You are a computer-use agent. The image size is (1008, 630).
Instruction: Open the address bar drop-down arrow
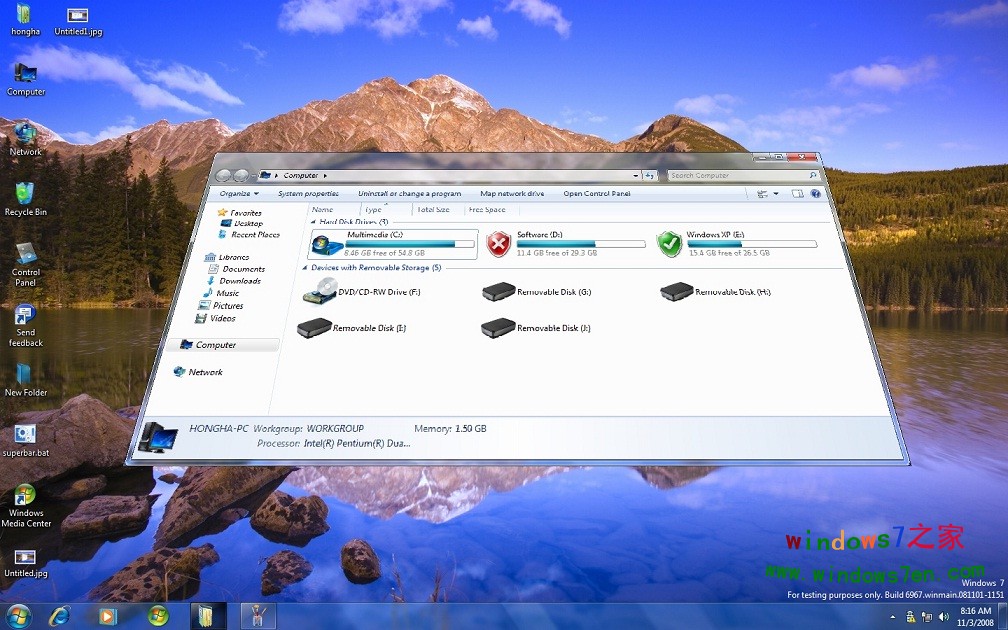636,173
